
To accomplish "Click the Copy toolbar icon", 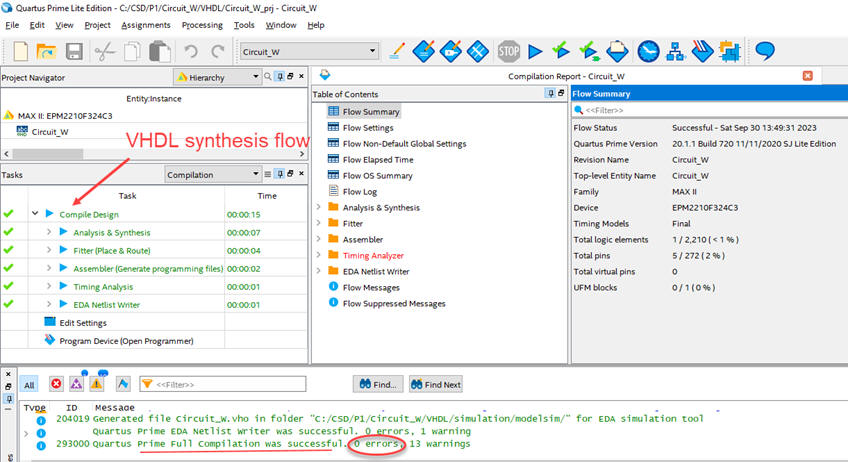I will click(132, 52).
